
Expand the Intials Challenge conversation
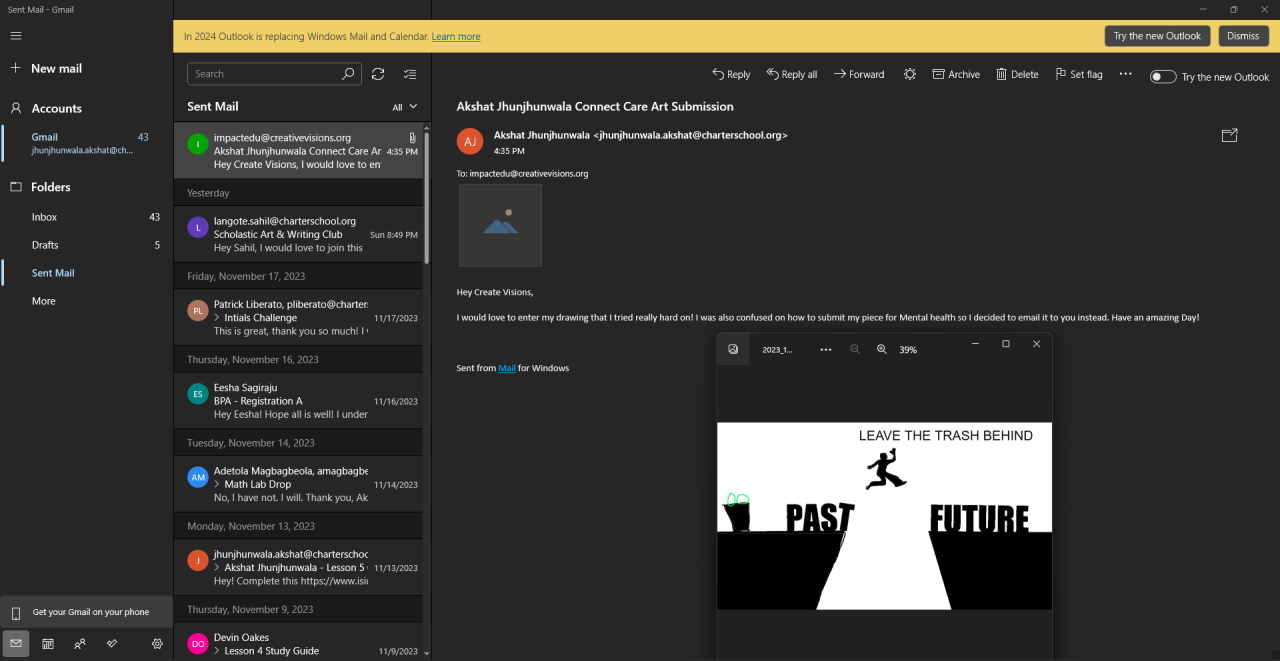tap(217, 318)
